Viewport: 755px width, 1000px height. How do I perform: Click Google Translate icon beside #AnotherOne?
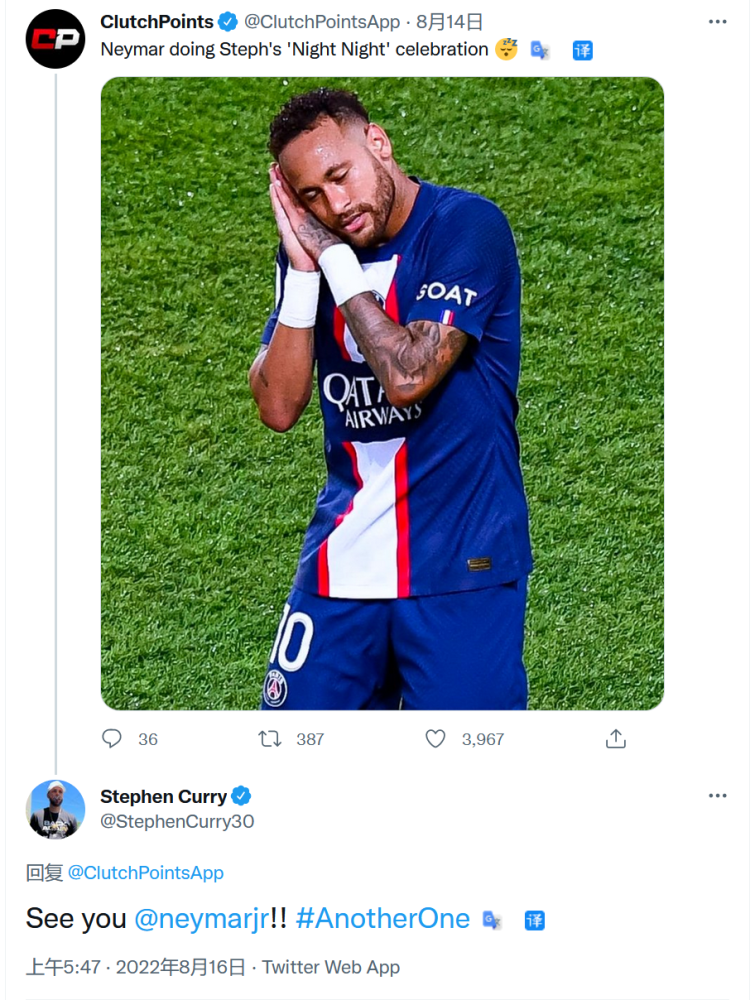pos(492,920)
